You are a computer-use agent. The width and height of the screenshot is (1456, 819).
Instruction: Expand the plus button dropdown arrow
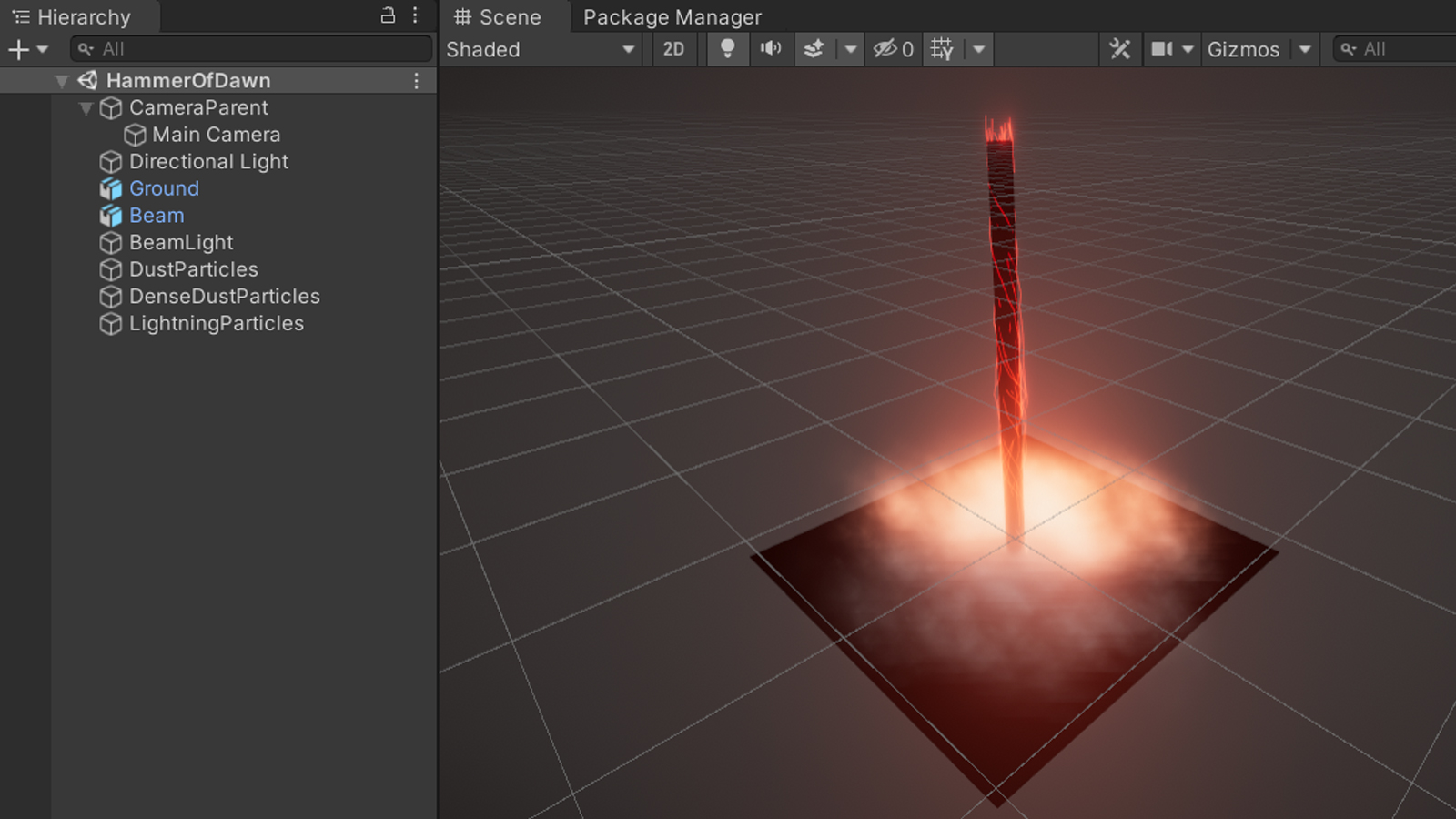point(43,50)
